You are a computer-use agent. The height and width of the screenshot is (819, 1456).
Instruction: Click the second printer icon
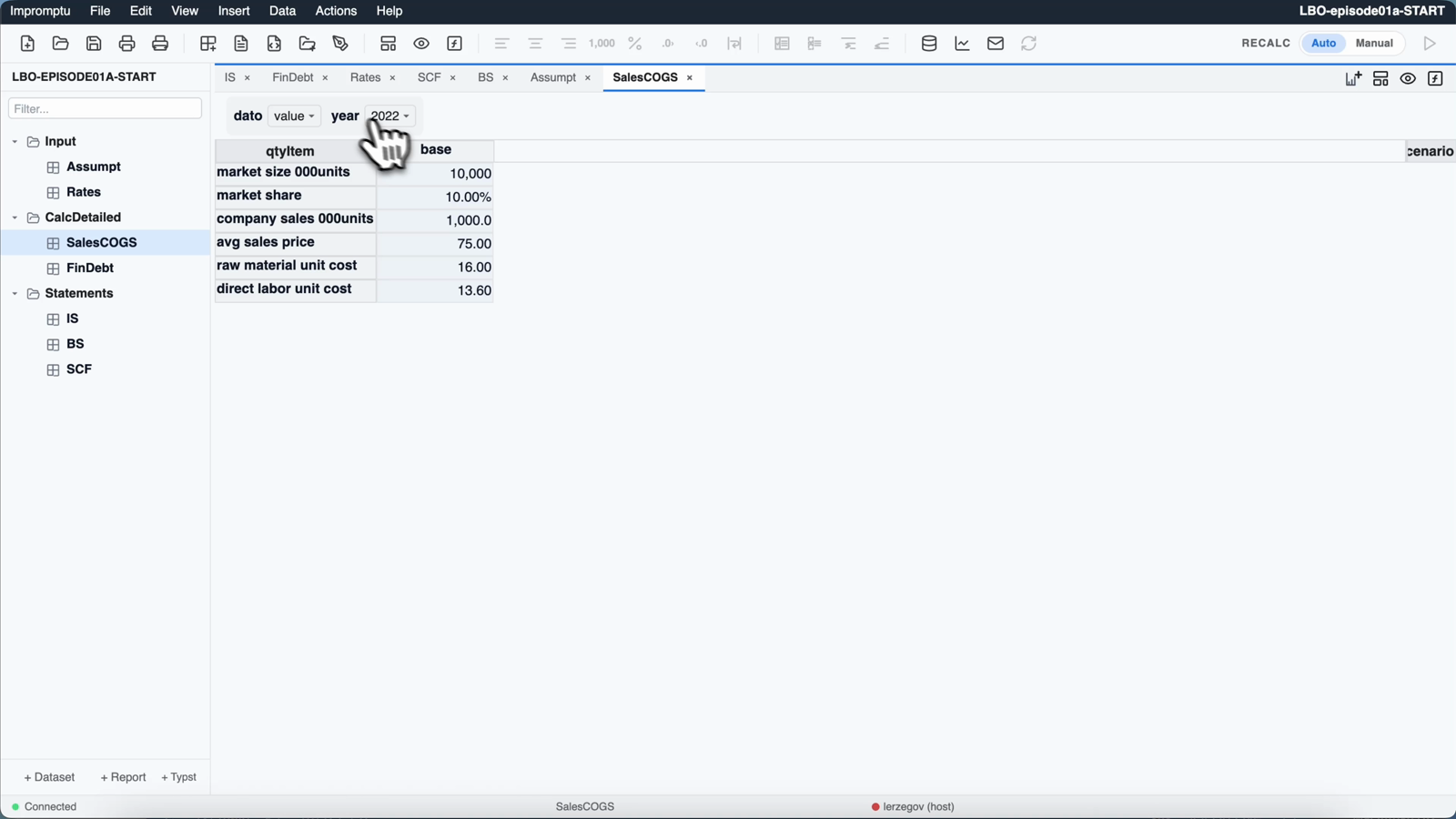[x=160, y=44]
